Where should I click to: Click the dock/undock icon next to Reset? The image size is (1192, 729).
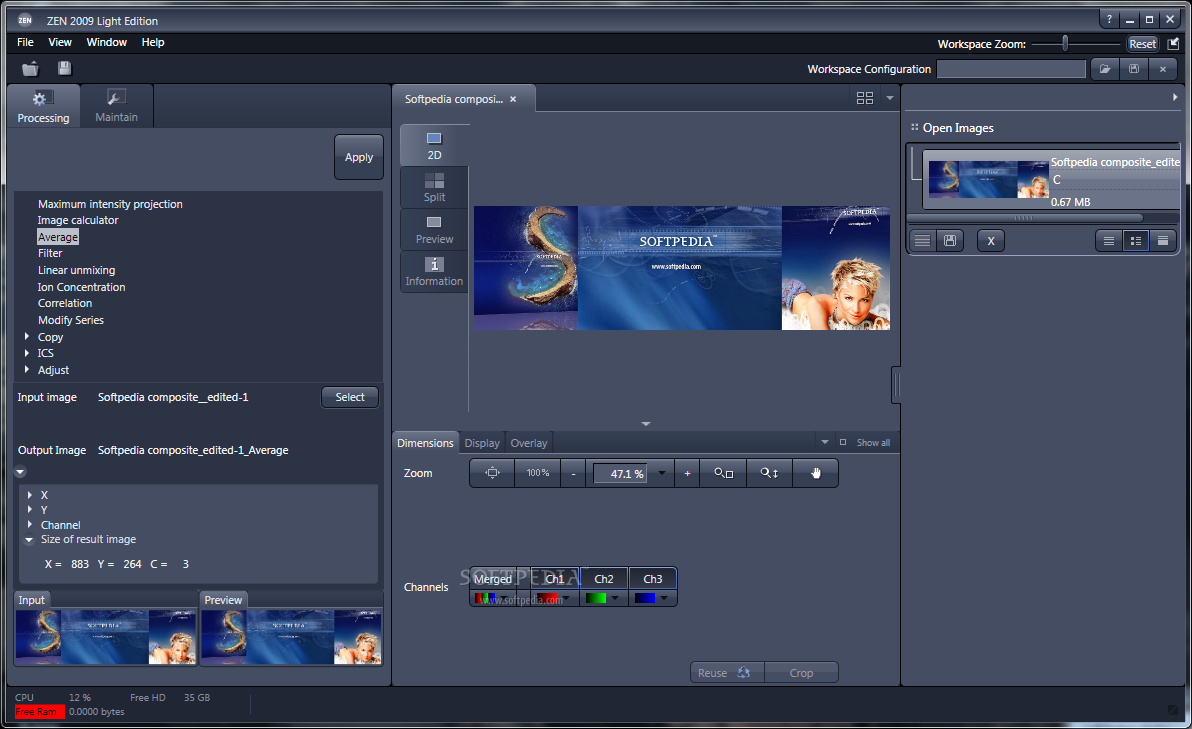1173,43
